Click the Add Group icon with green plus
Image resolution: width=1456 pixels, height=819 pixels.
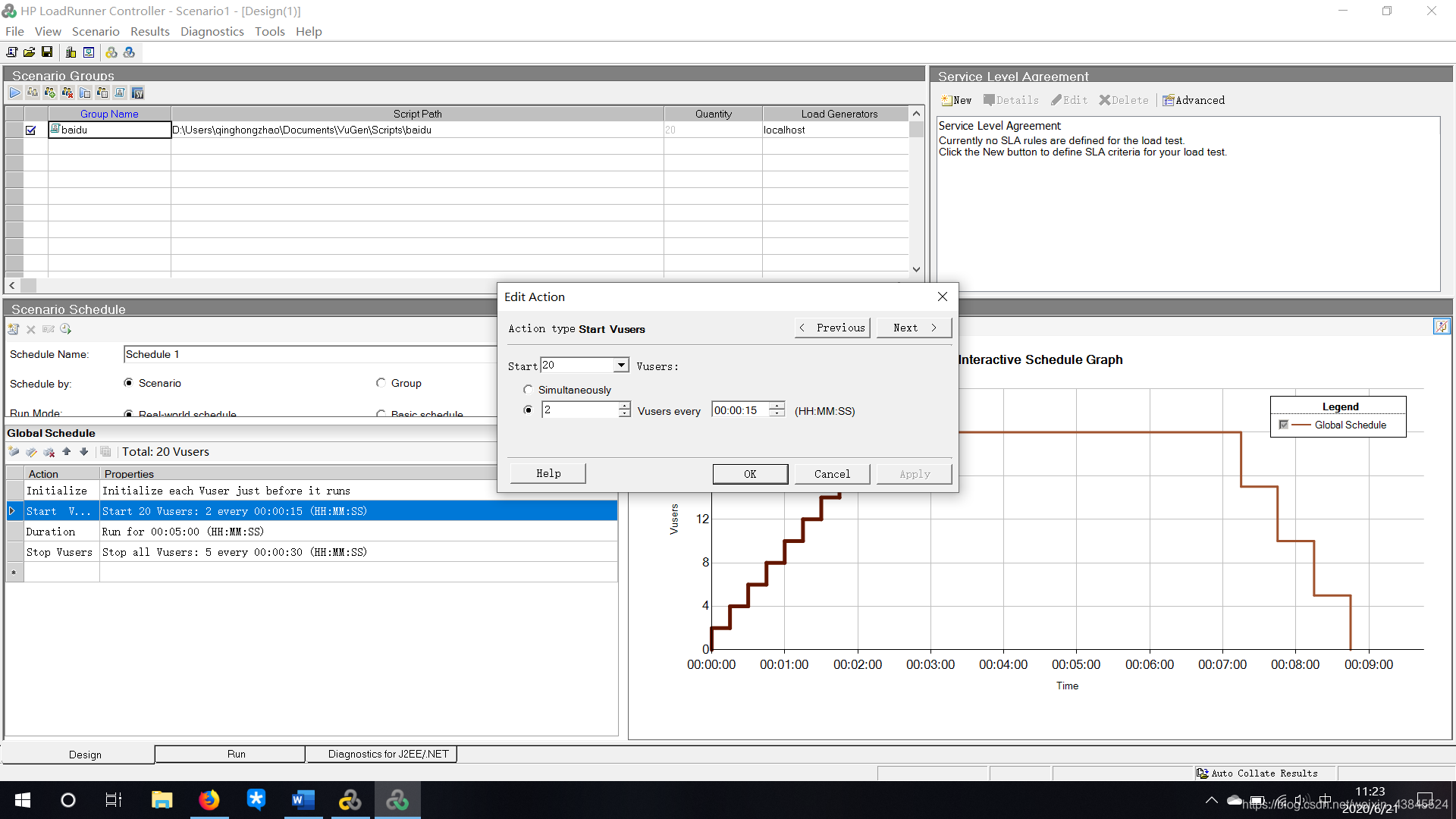50,93
